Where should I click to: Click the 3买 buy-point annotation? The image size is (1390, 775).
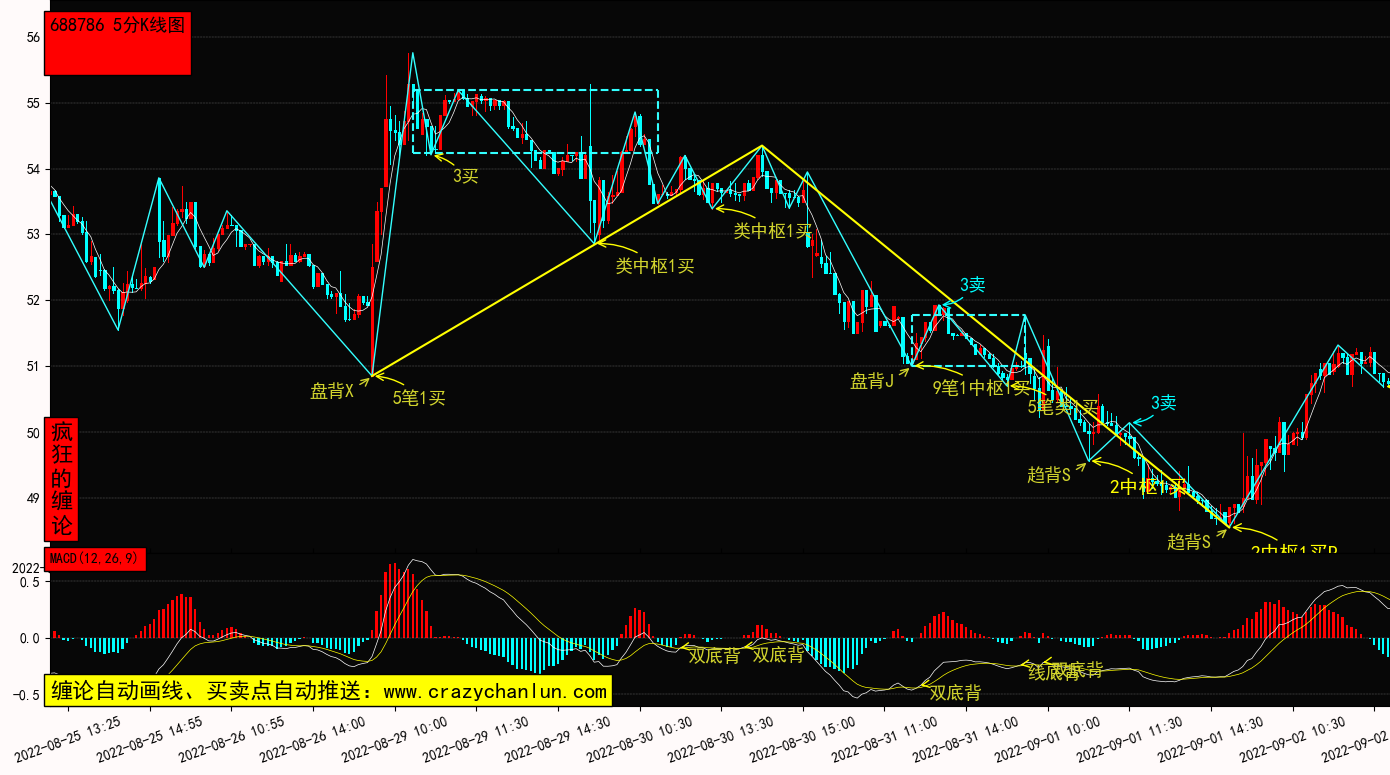pos(466,176)
